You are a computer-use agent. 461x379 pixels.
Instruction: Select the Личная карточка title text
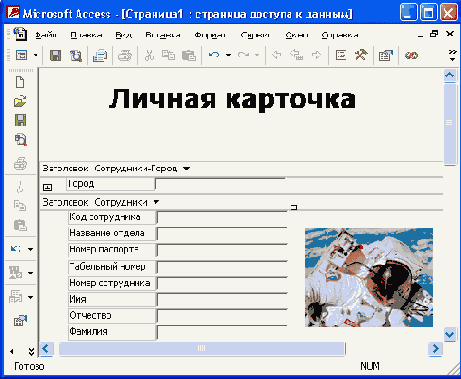click(232, 99)
